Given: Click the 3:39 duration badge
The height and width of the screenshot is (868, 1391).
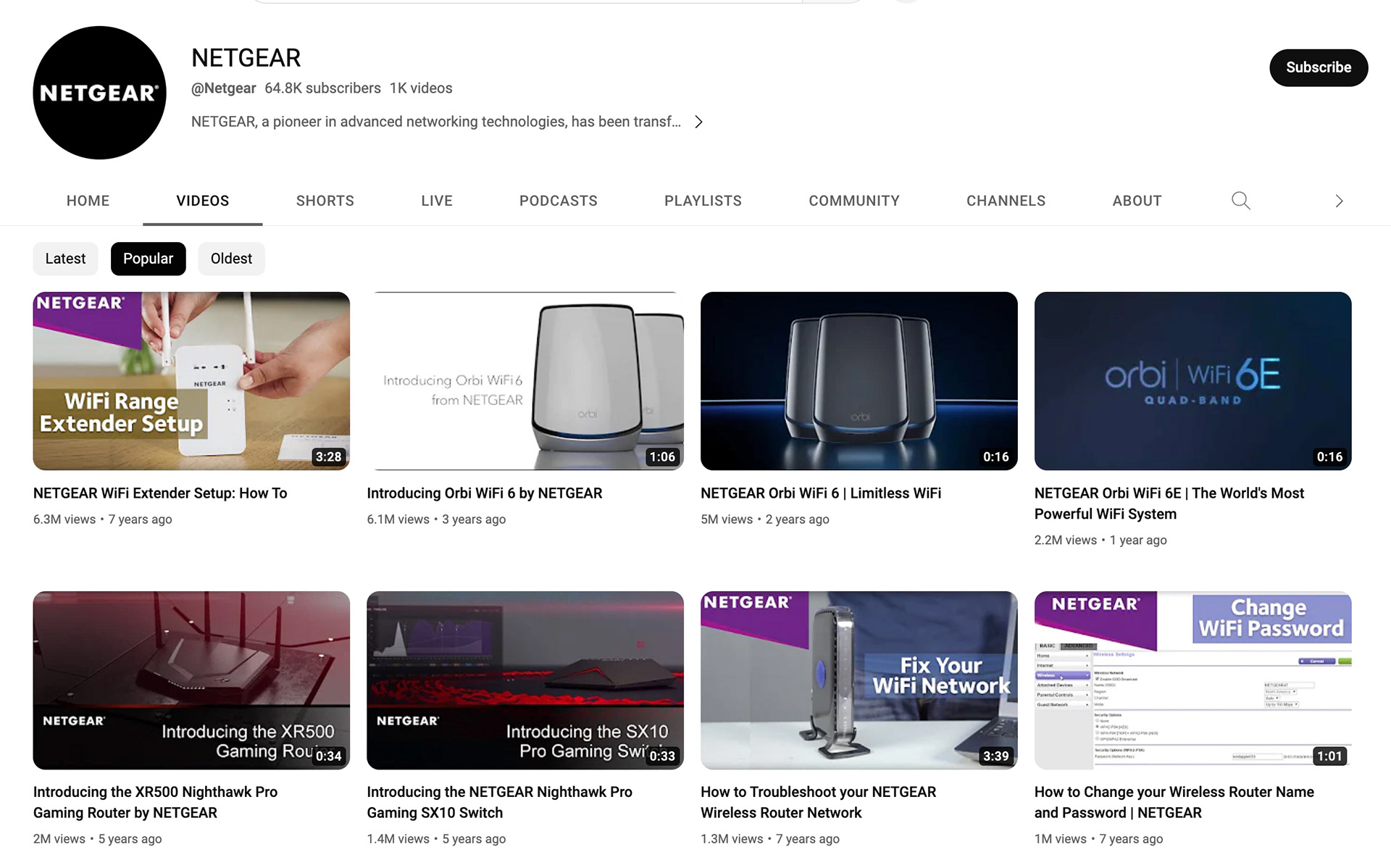Looking at the screenshot, I should click(995, 756).
